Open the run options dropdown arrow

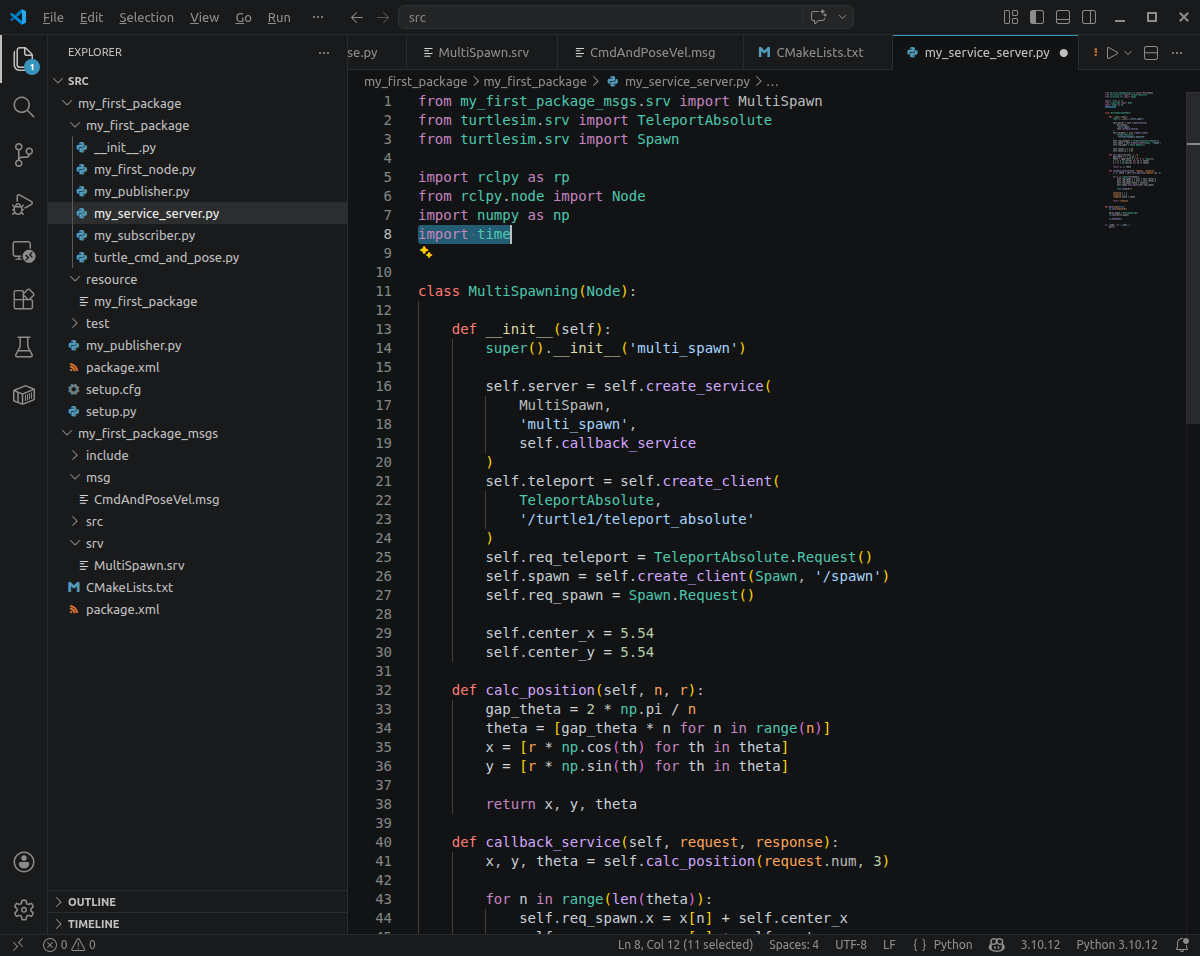tap(1128, 53)
